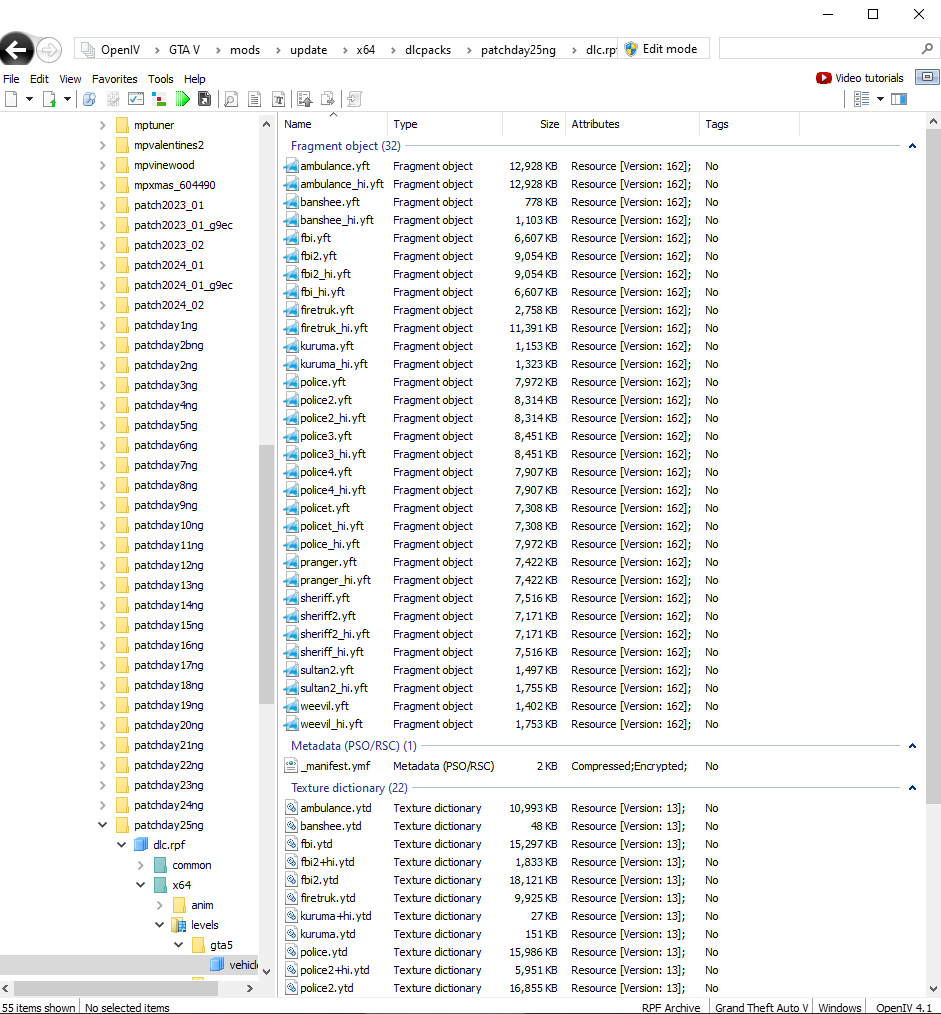Click update in the address breadcrumb
The width and height of the screenshot is (941, 1014).
point(308,50)
